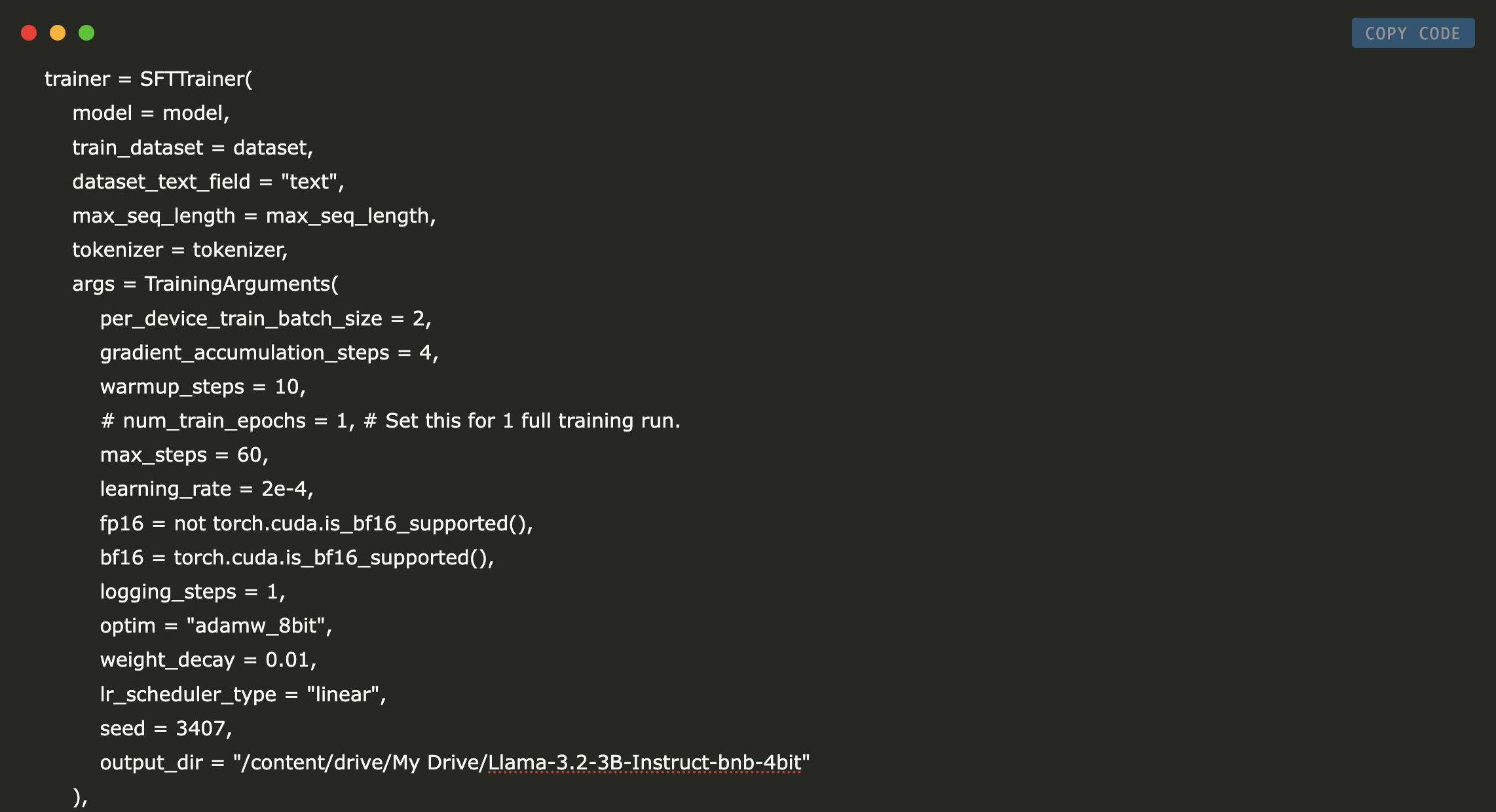This screenshot has width=1496, height=812.
Task: Place cursor on the TrainingArguments text
Action: coord(238,284)
